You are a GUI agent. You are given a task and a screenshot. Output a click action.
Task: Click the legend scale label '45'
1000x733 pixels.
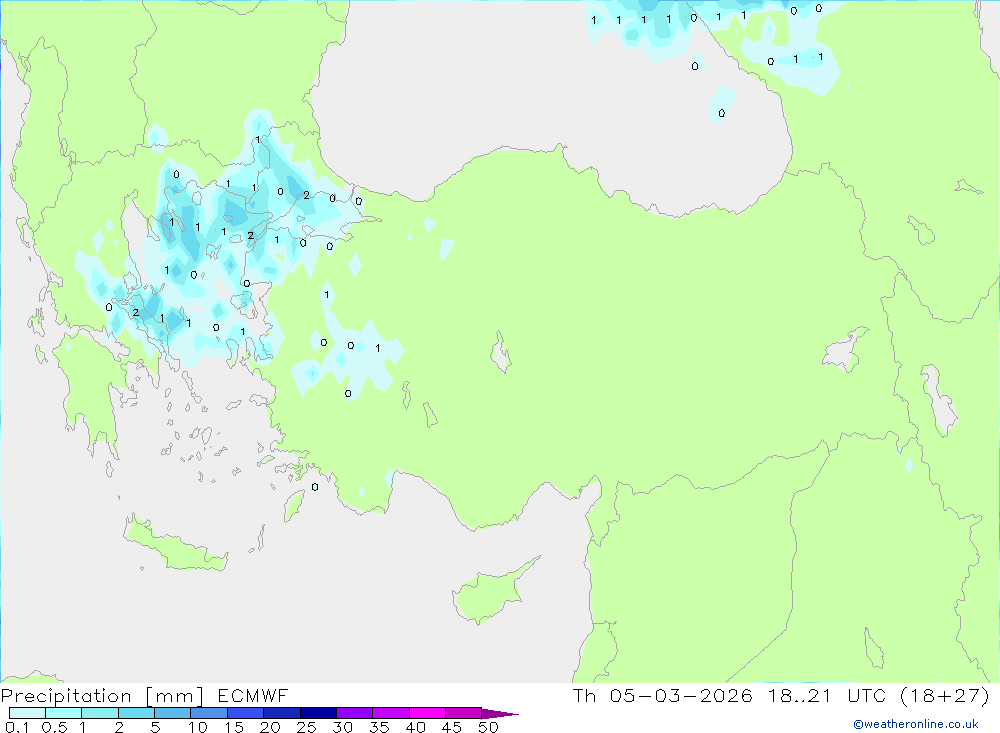coord(452,727)
